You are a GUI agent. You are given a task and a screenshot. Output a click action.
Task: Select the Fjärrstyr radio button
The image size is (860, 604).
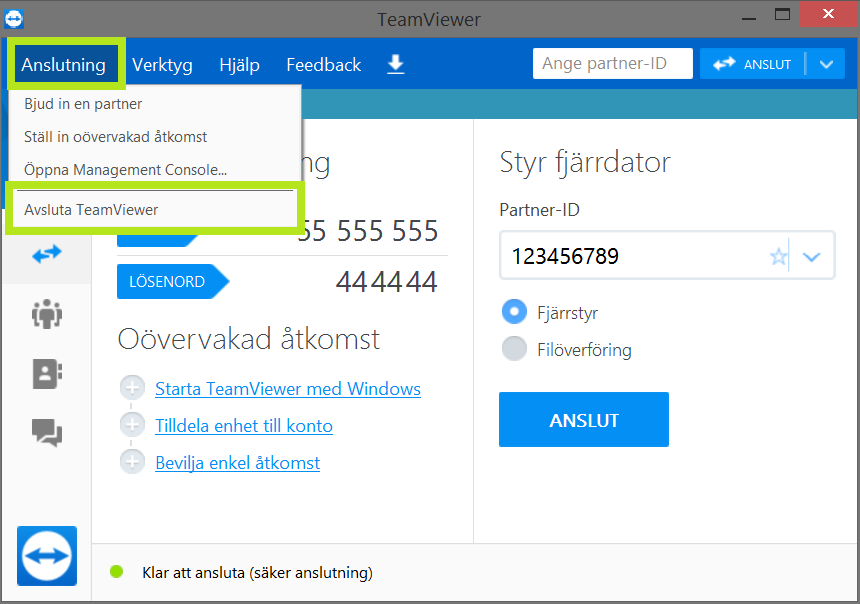pyautogui.click(x=514, y=312)
